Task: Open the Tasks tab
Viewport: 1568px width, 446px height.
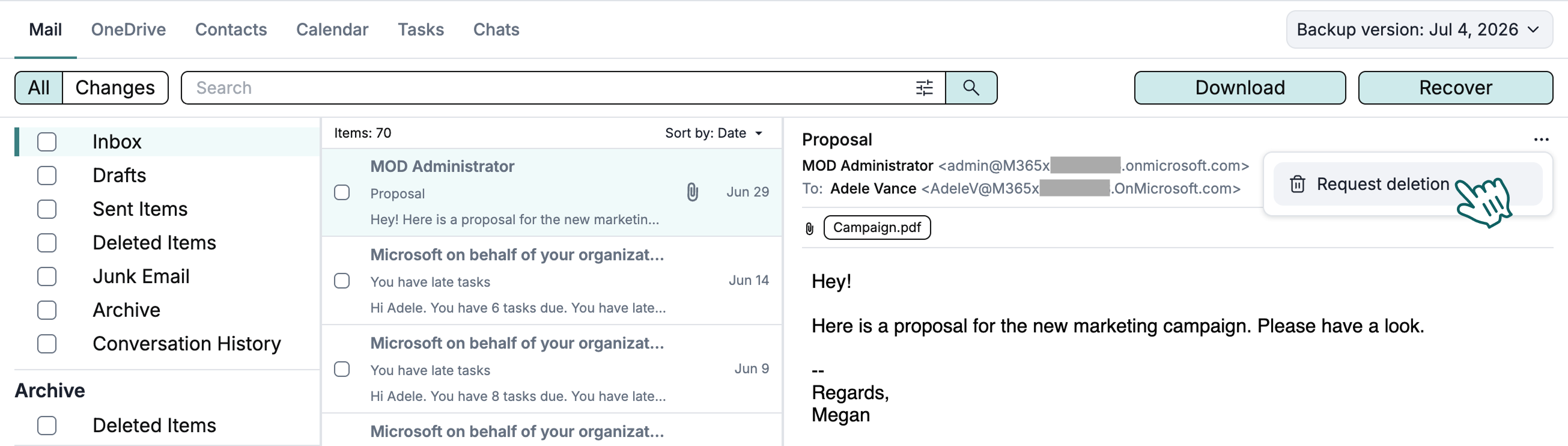Action: coord(421,29)
